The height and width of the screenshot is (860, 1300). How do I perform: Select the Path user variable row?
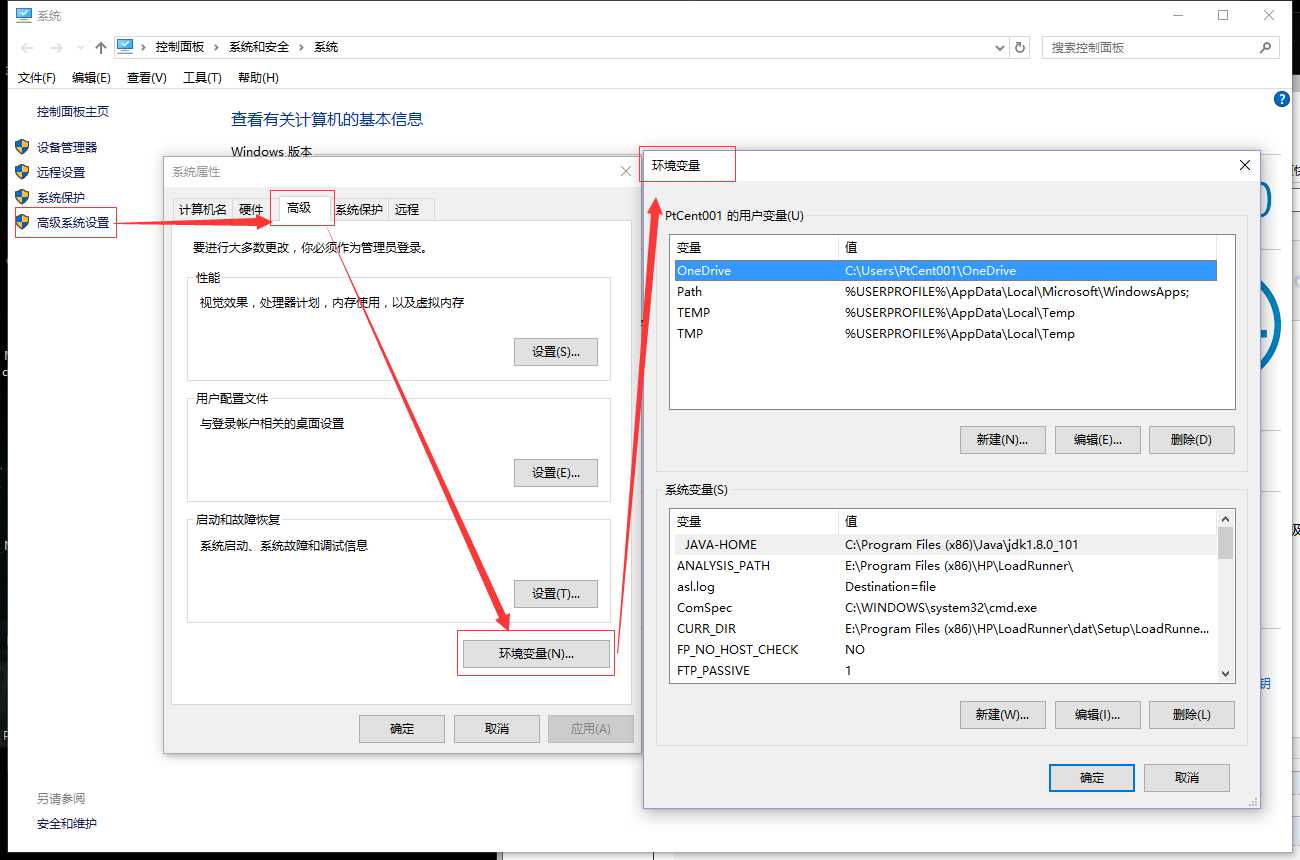click(x=945, y=292)
